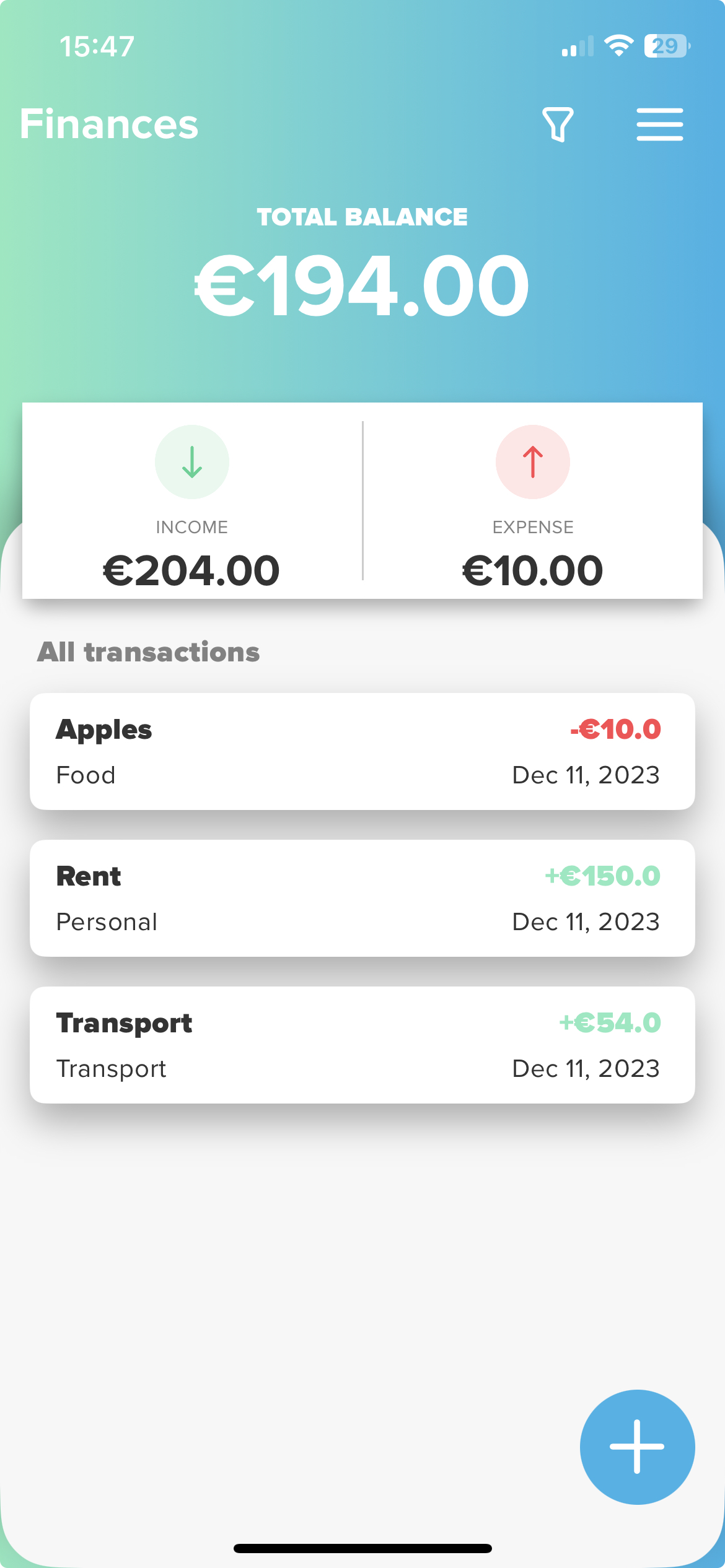725x1568 pixels.
Task: Open the transaction filter funnel icon
Action: [x=558, y=124]
